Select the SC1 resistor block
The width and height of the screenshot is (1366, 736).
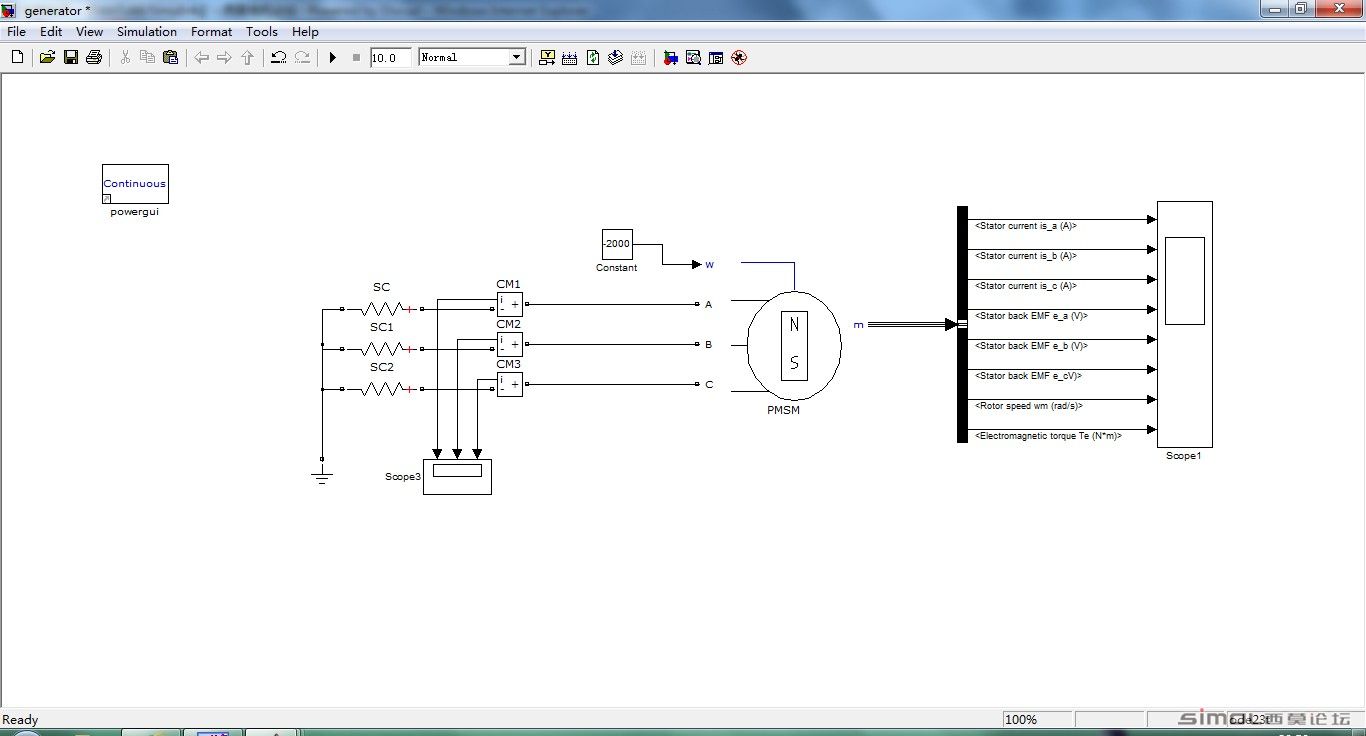381,349
